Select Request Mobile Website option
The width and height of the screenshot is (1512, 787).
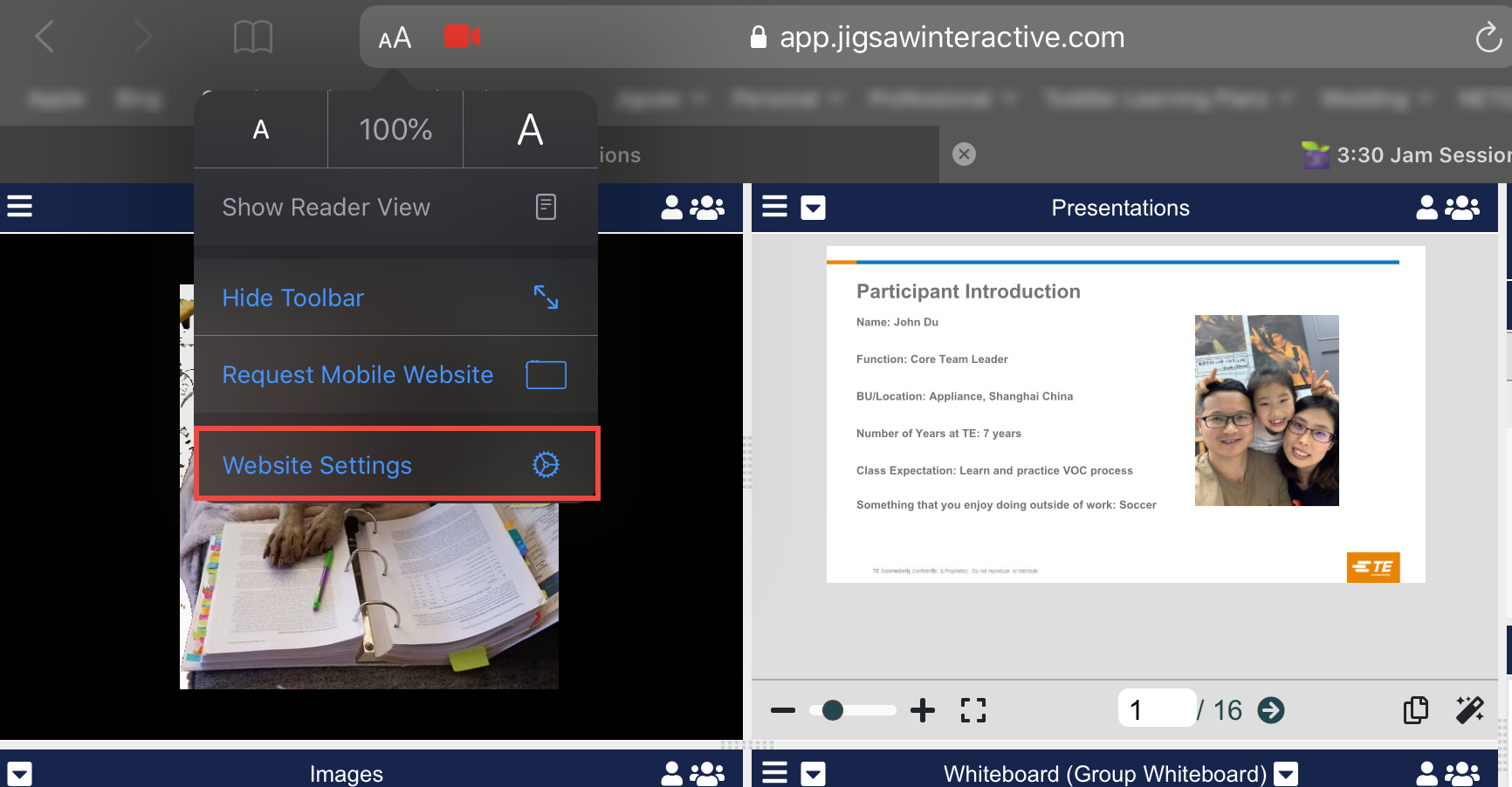(x=395, y=375)
